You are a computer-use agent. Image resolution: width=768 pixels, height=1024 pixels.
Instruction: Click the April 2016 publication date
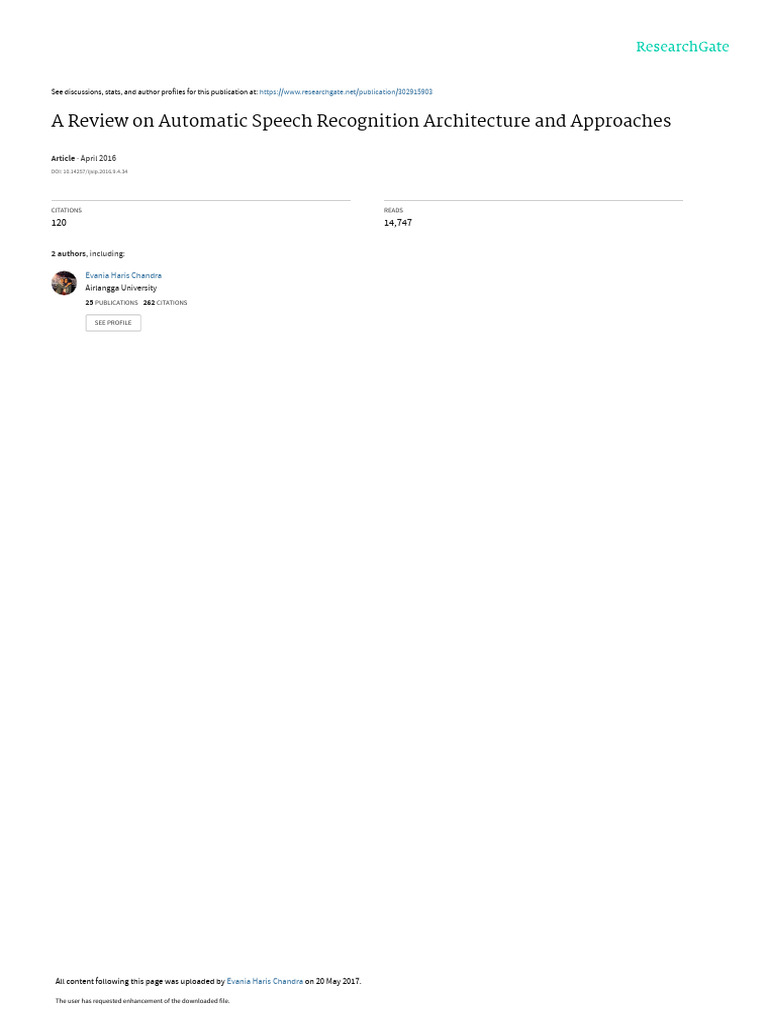point(98,158)
